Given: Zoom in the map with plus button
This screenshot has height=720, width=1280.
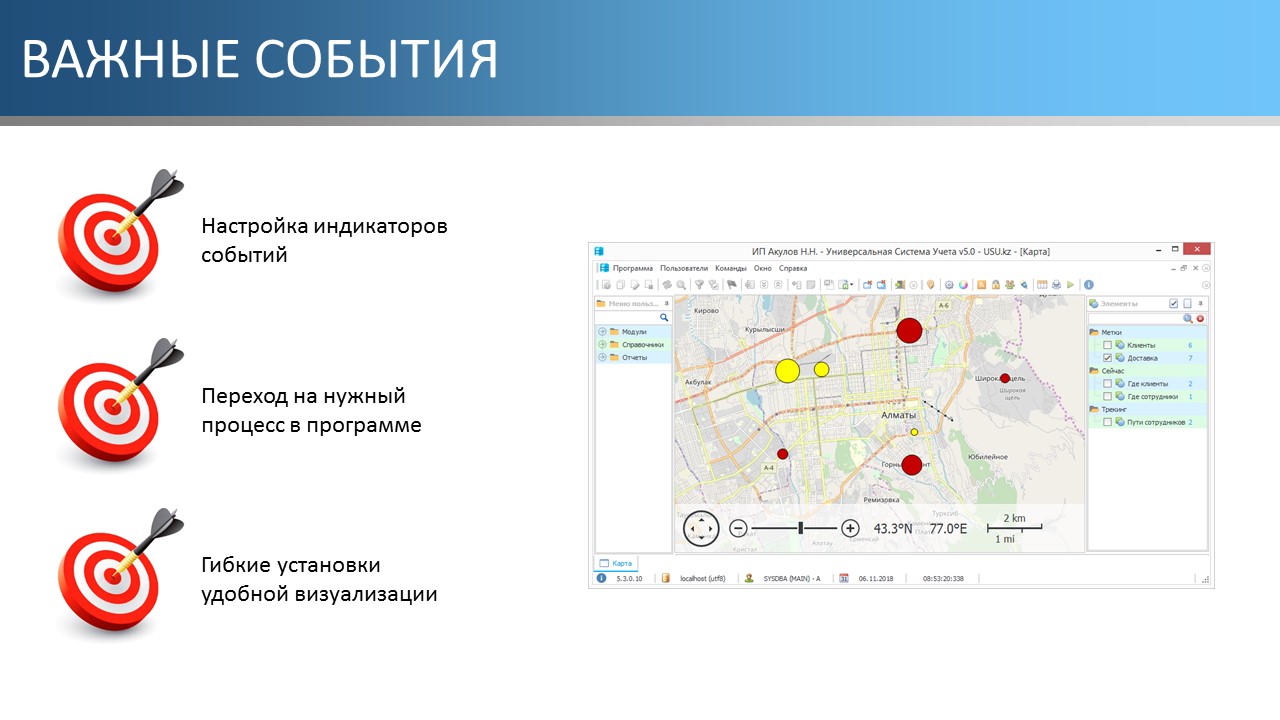Looking at the screenshot, I should click(x=850, y=528).
